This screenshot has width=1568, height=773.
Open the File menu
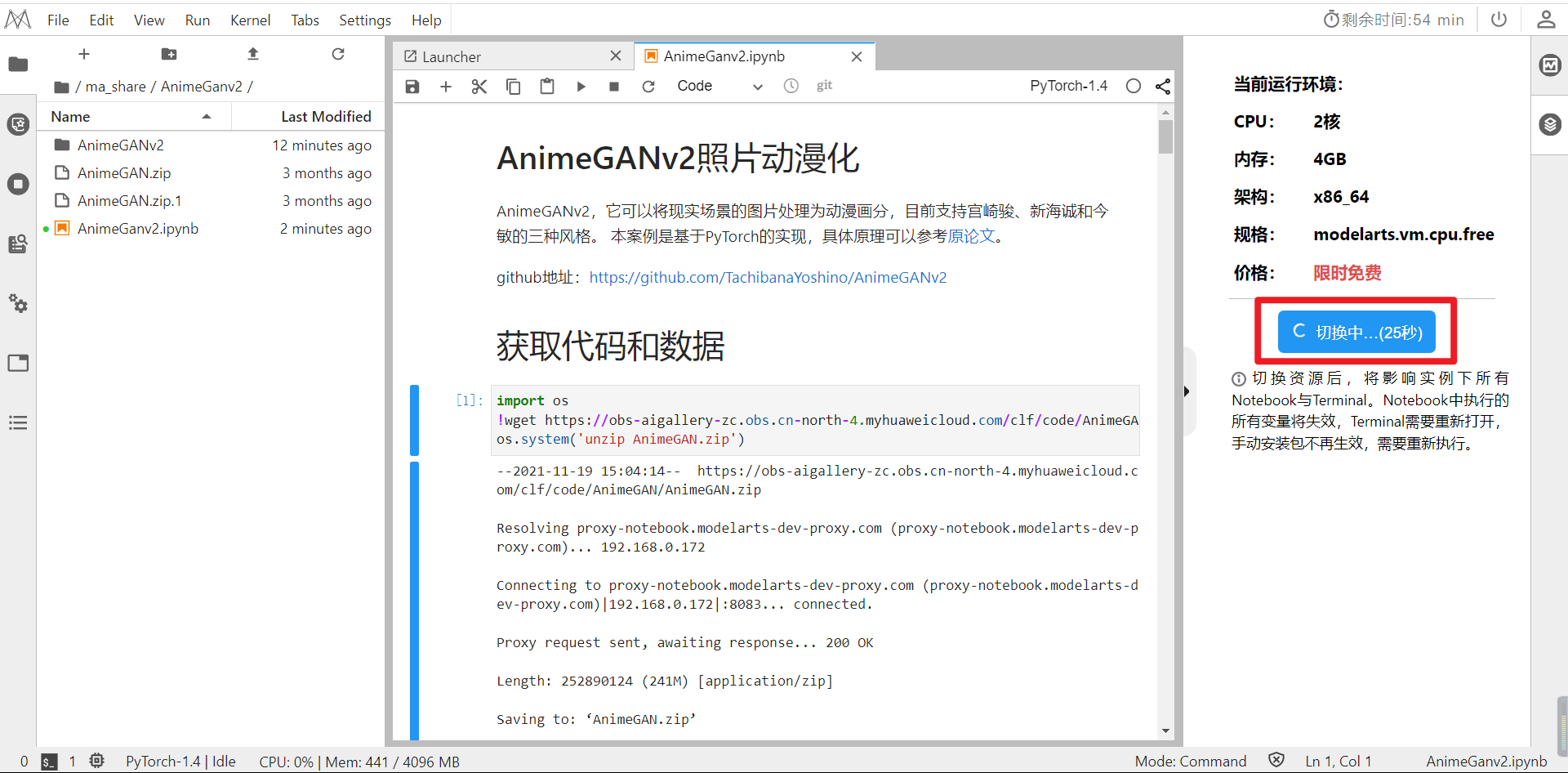58,20
